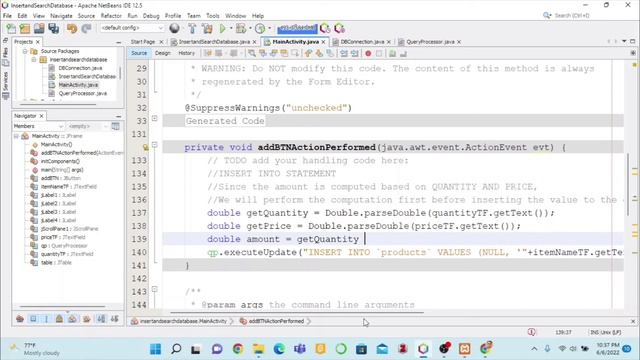Toggle the navigator view icon beside the empty filter
This screenshot has width=640, height=360.
coord(116,126)
